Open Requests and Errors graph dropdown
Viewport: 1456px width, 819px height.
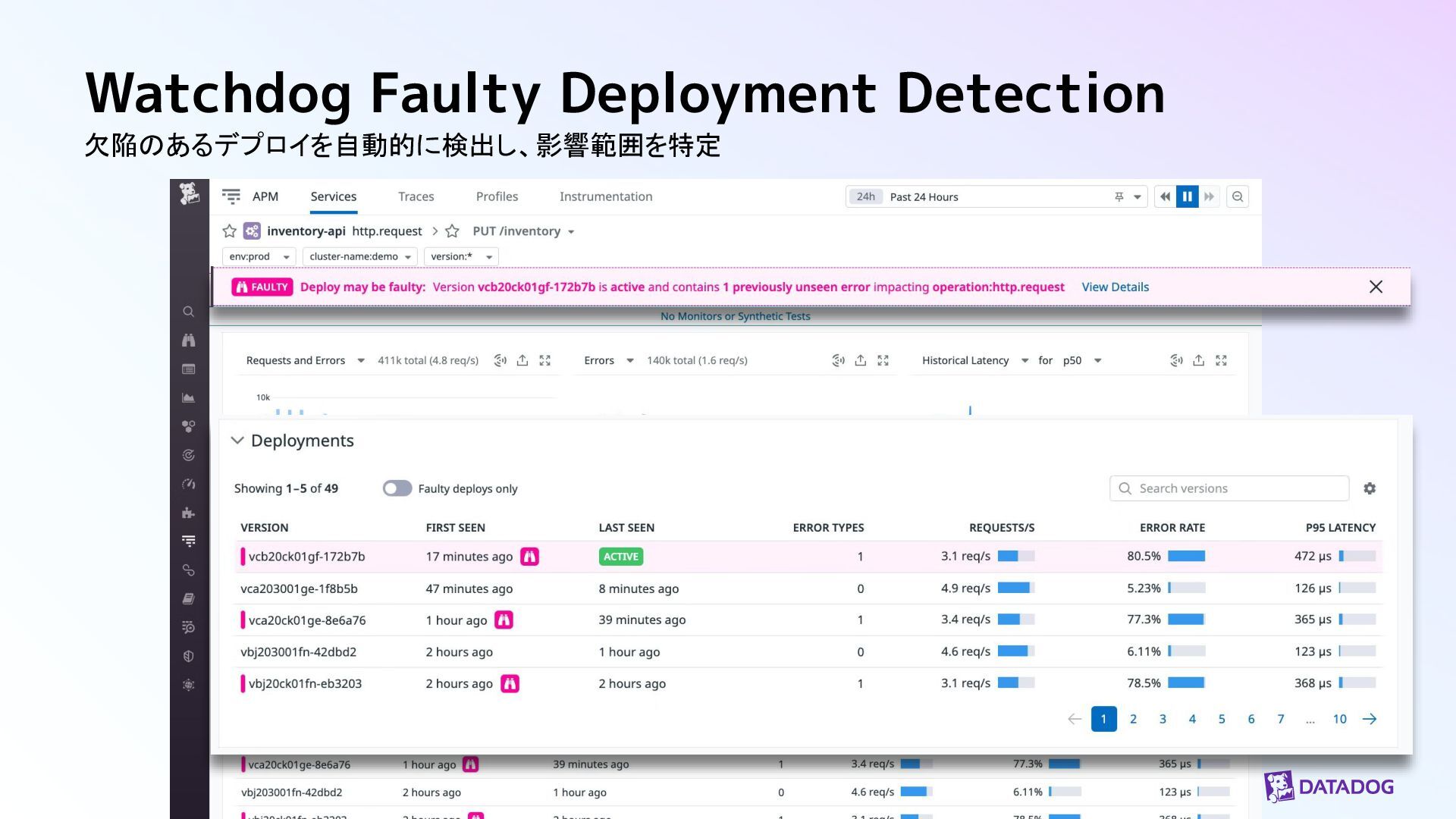click(x=361, y=360)
